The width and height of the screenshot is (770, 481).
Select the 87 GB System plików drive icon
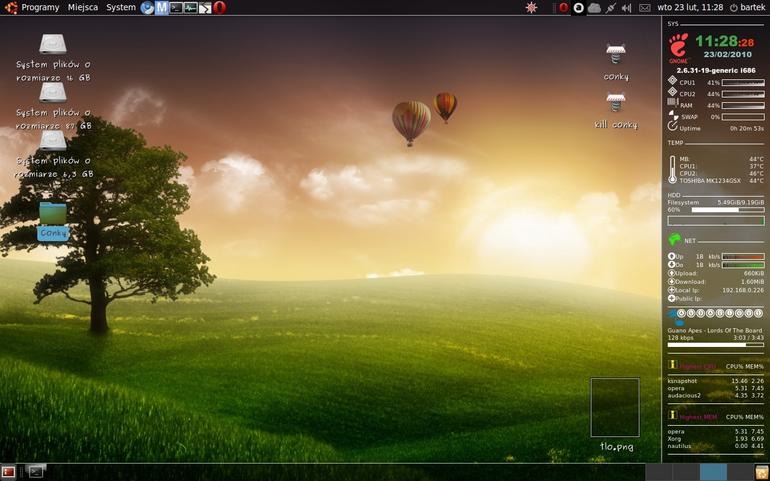click(53, 92)
